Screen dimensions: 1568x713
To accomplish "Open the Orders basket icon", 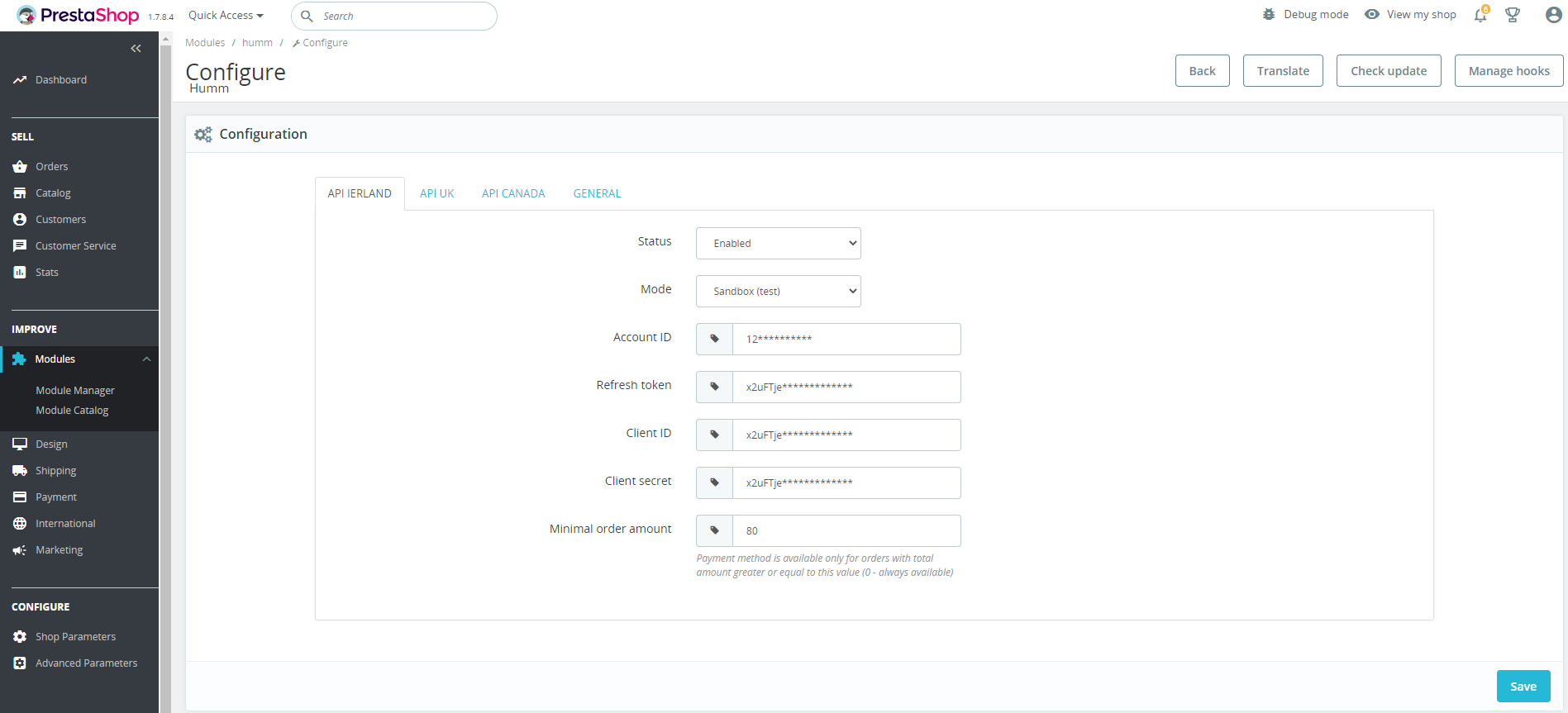I will pos(20,167).
